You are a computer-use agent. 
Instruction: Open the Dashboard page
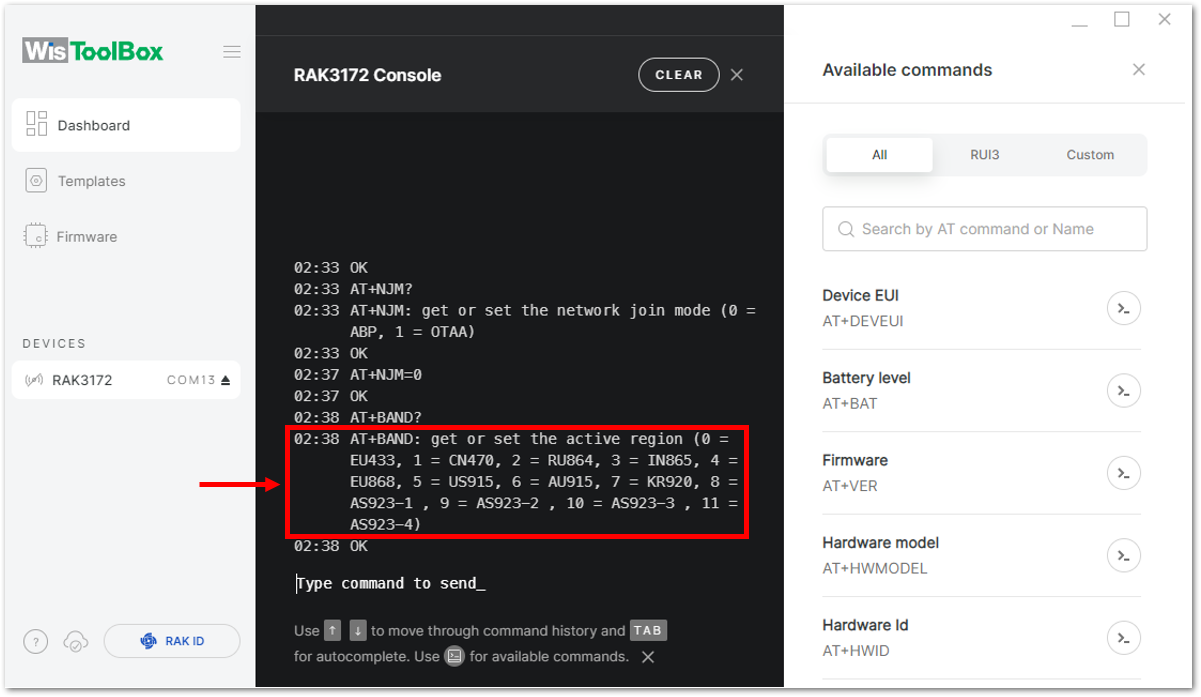click(126, 125)
